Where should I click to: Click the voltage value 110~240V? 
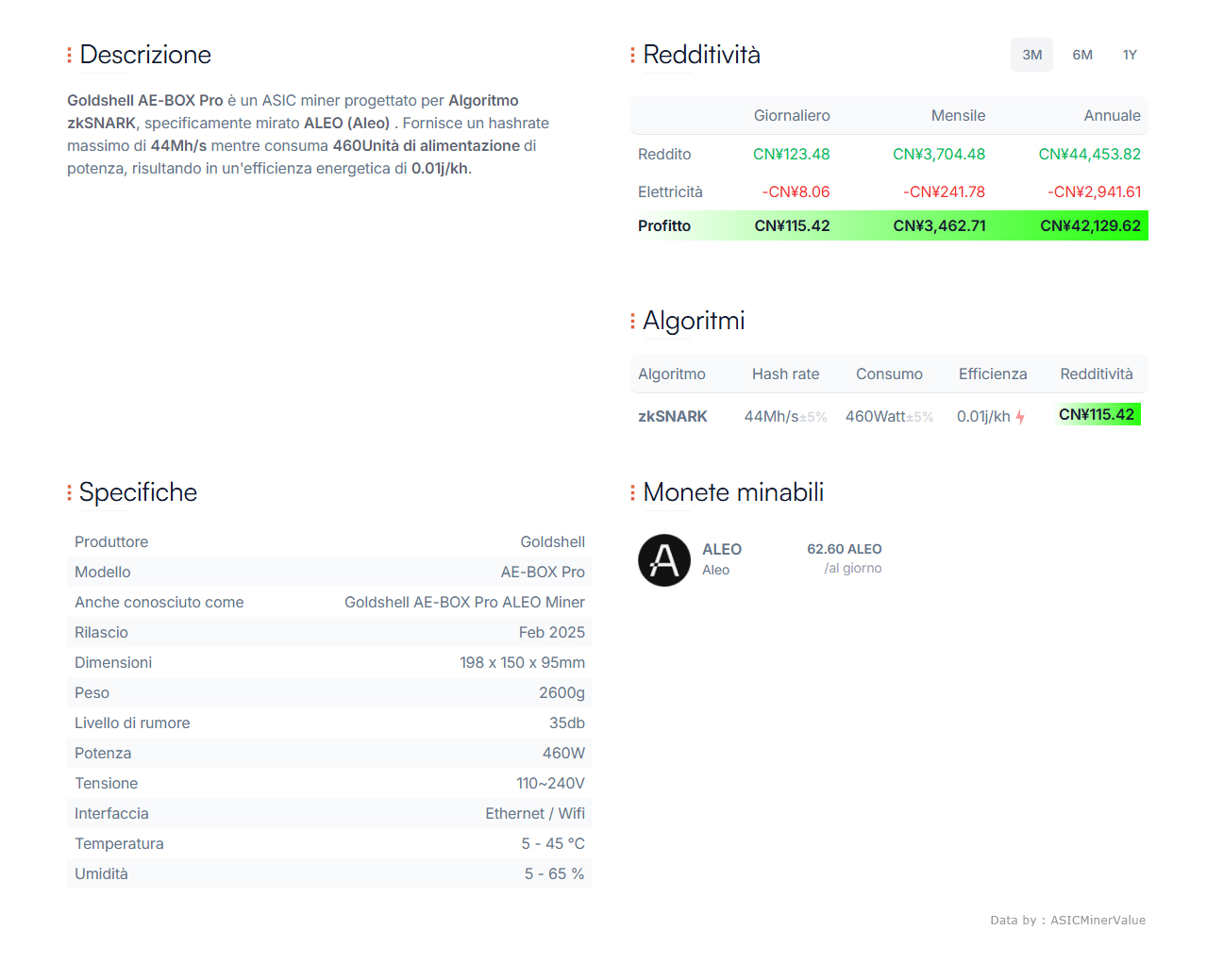coord(550,783)
